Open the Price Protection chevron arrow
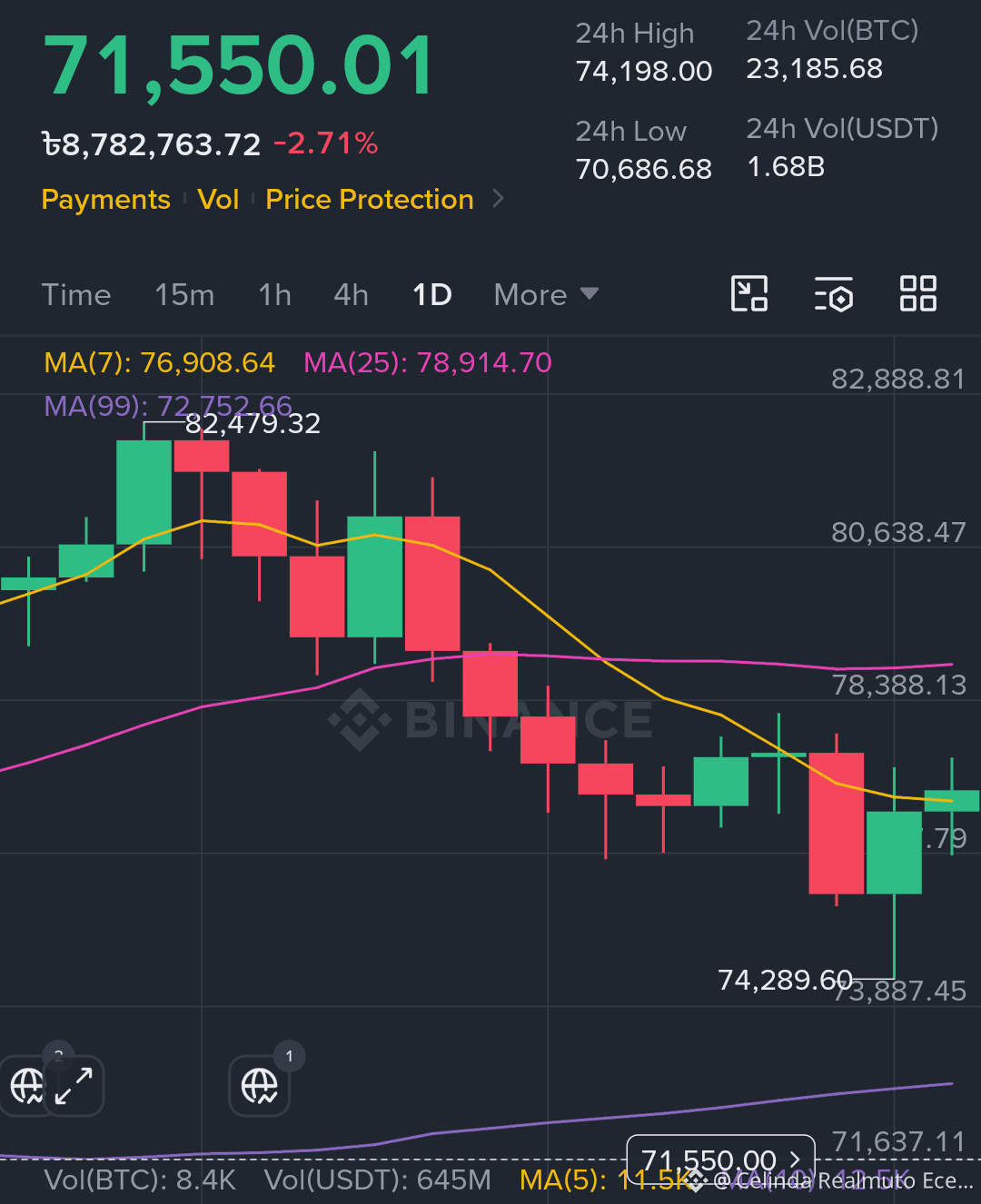 pyautogui.click(x=498, y=198)
